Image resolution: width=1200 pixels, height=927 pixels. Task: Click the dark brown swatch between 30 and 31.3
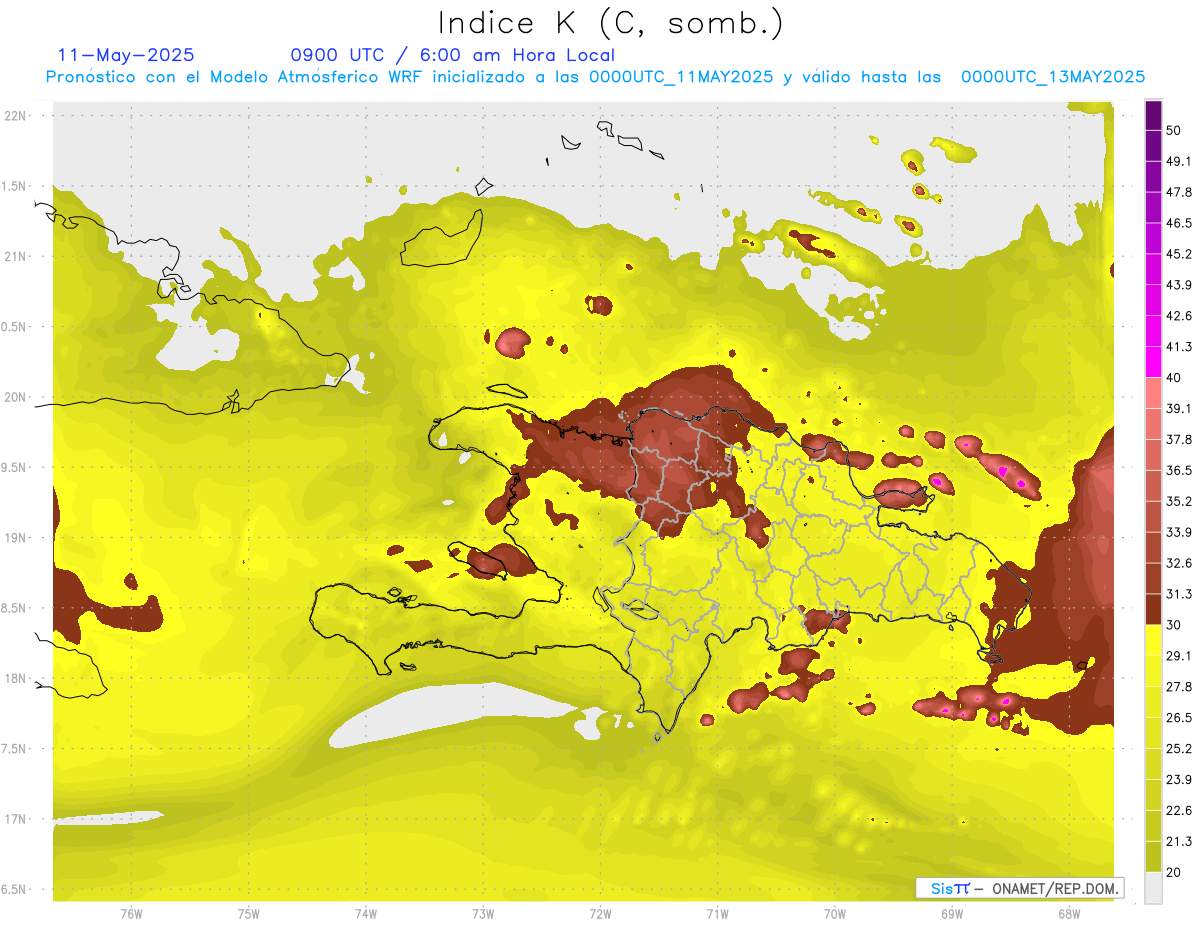click(1153, 609)
